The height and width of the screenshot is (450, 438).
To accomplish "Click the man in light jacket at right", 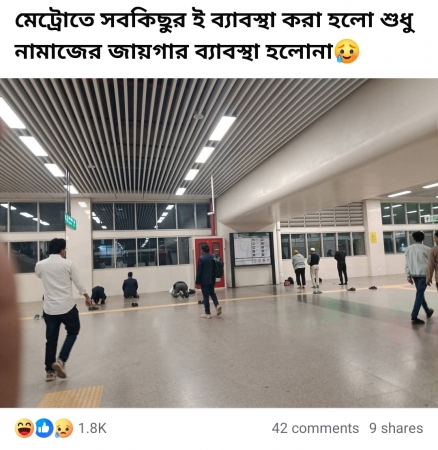I will tap(418, 277).
